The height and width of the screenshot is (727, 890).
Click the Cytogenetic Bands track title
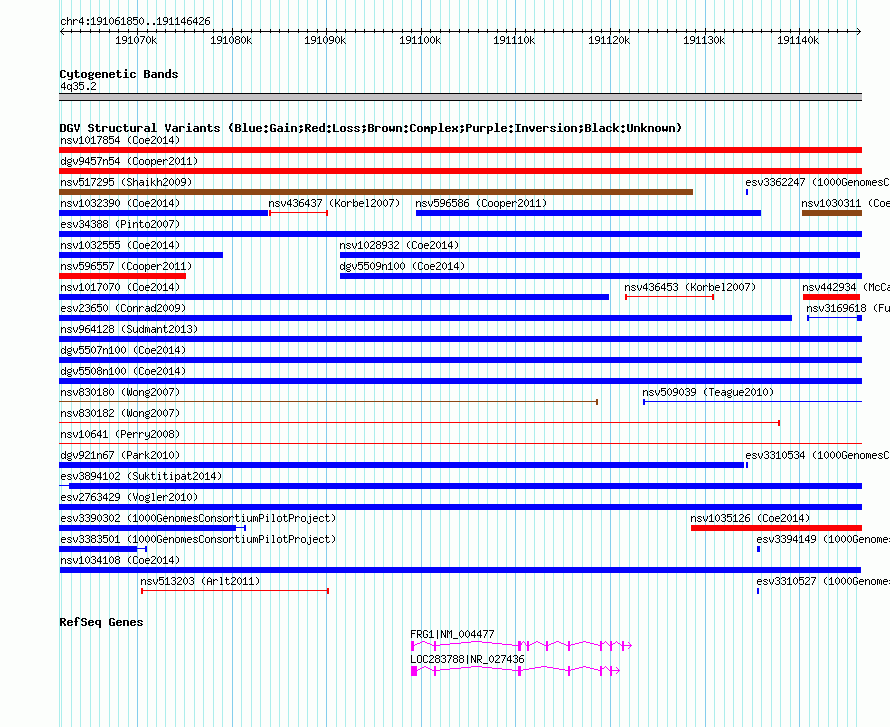pos(119,74)
